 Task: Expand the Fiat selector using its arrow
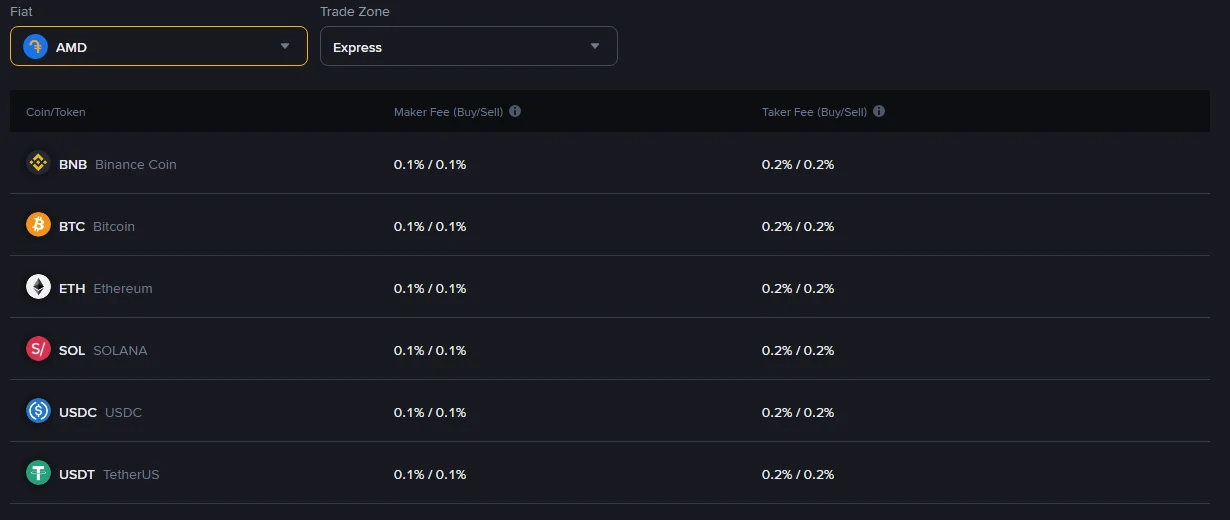tap(285, 46)
